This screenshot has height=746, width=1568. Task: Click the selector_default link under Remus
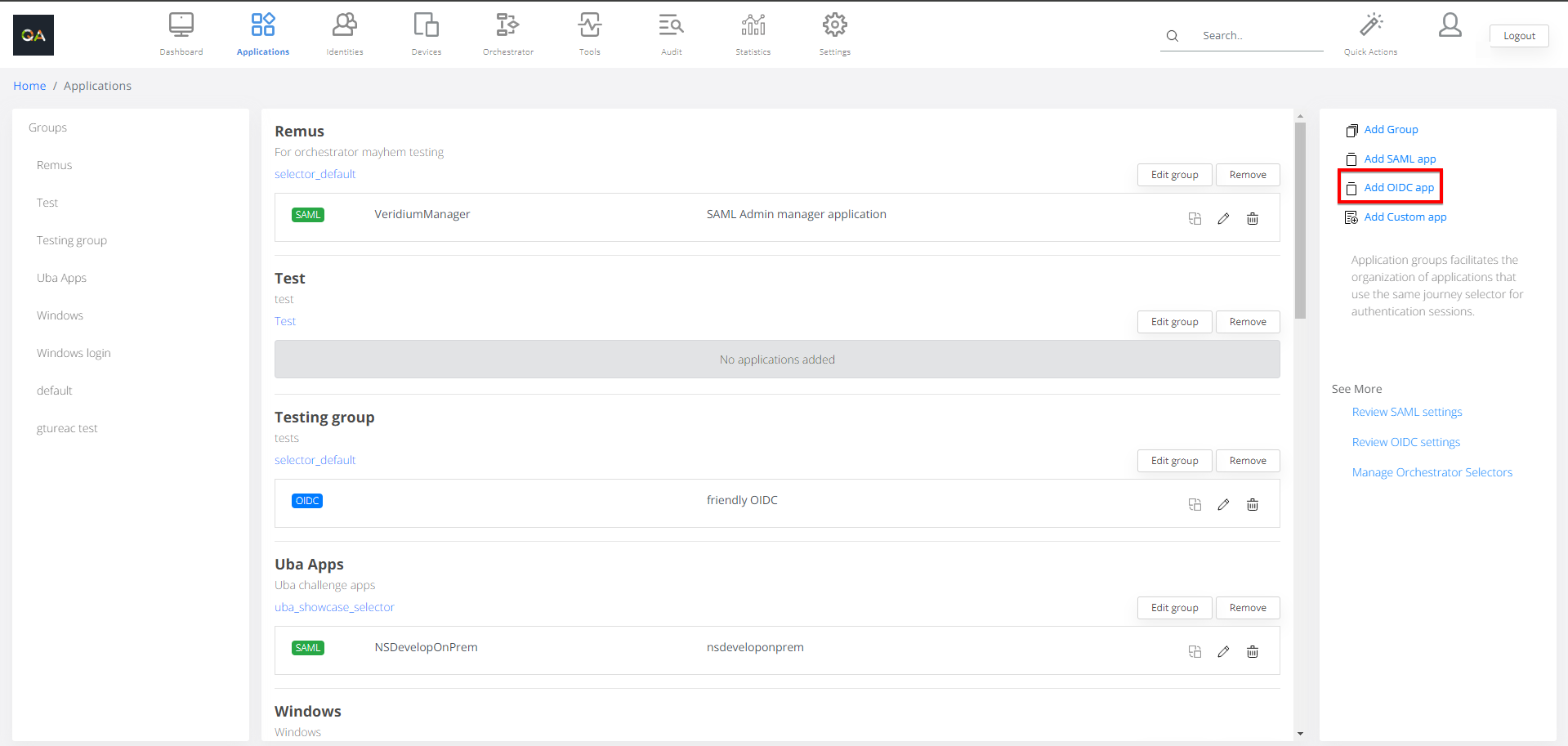[315, 173]
